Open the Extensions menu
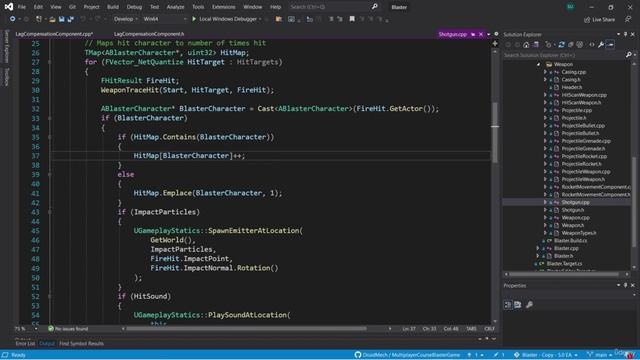Screen dimensions: 640x360 223,7
